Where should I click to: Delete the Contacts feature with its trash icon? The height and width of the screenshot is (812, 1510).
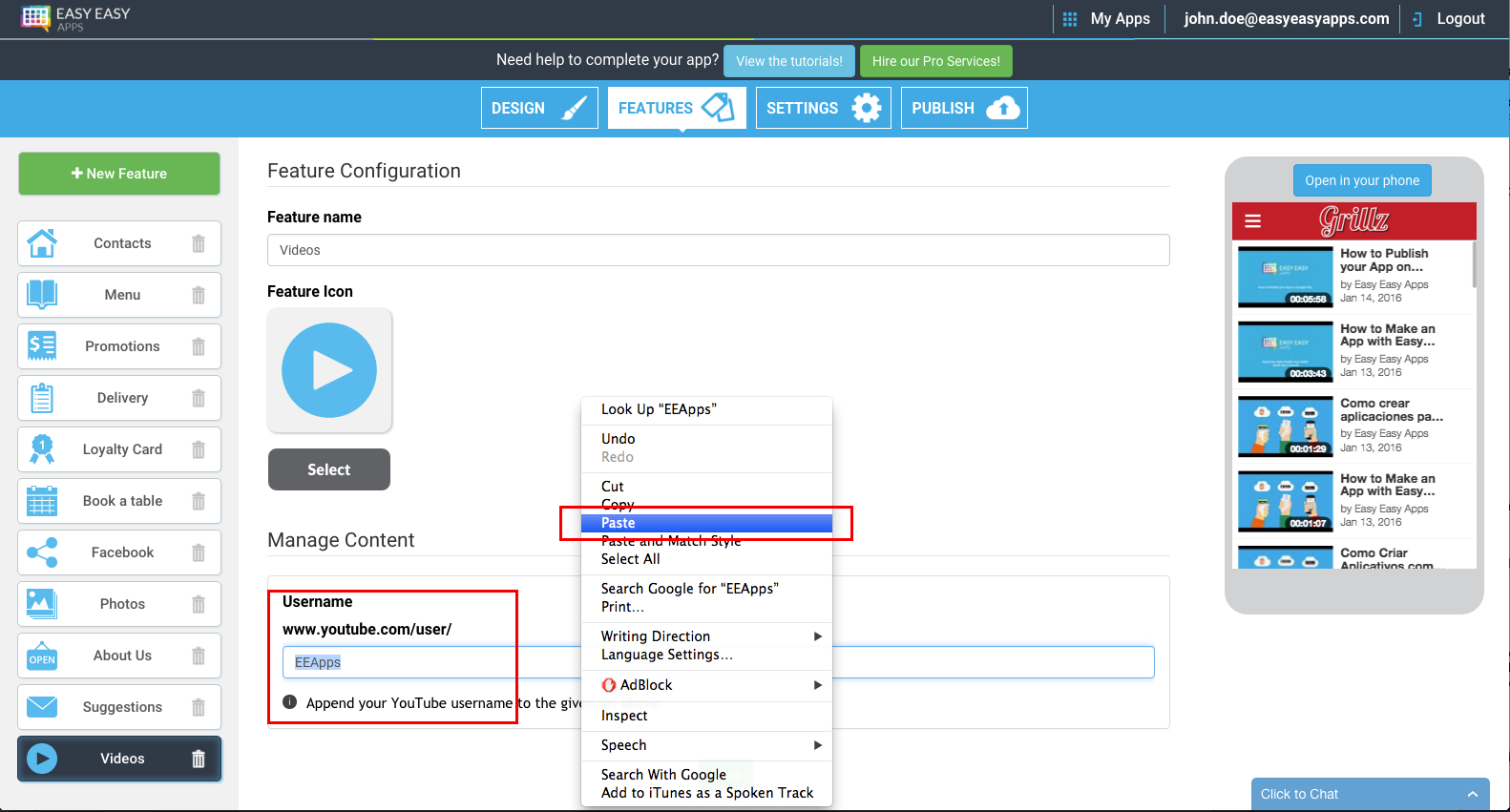coord(199,243)
